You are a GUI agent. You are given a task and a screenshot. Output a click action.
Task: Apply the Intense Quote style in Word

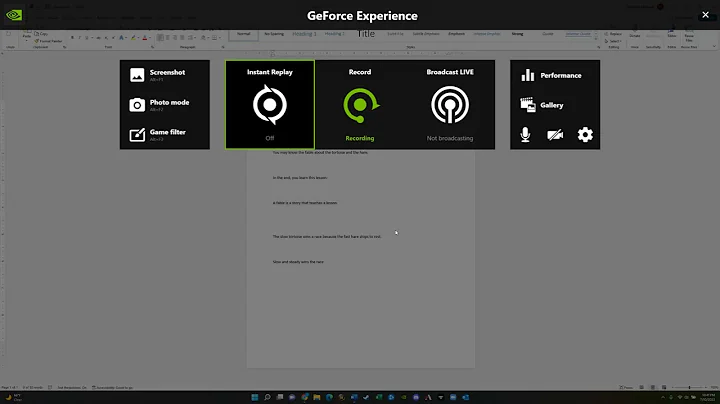point(578,34)
